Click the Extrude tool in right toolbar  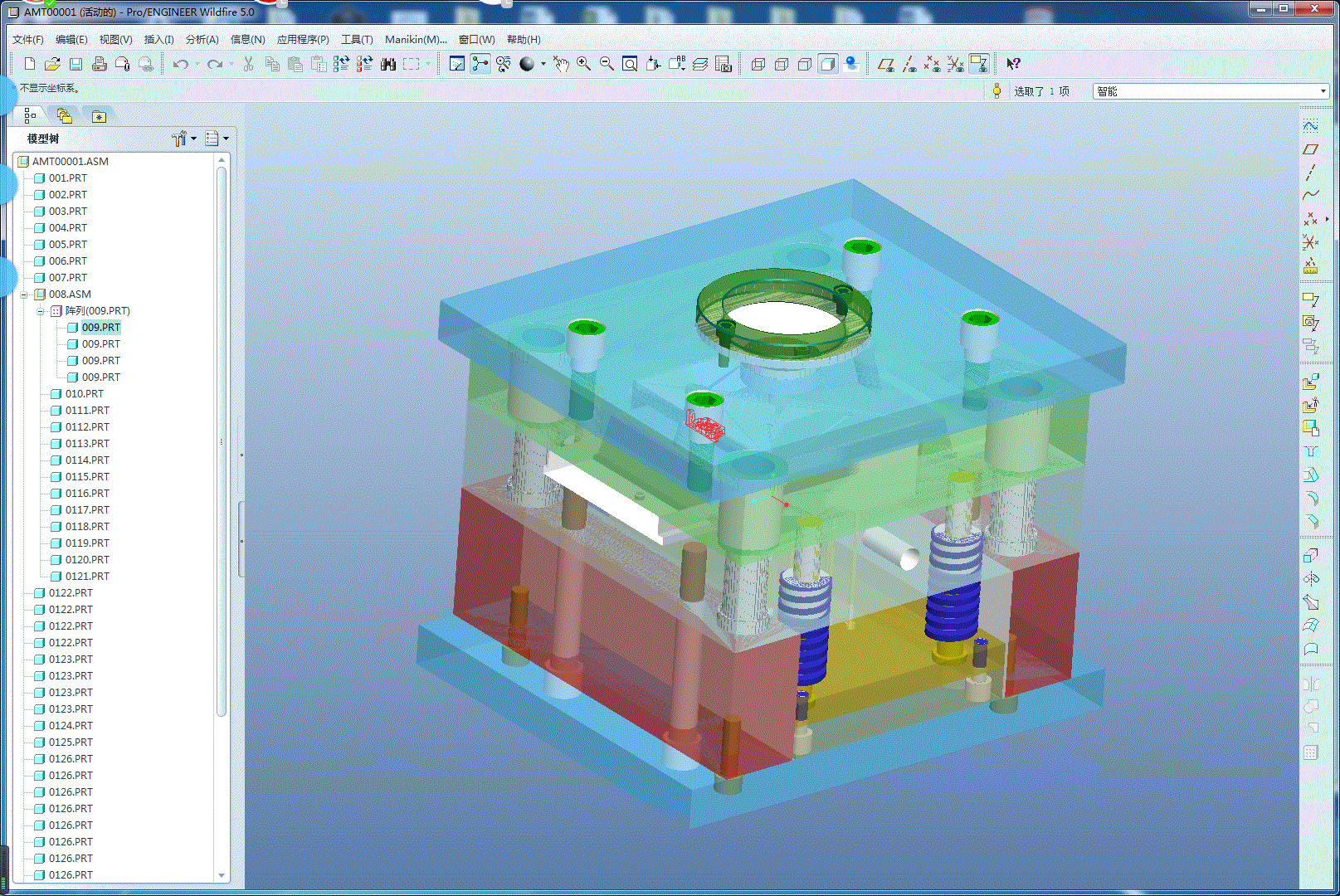pos(1310,555)
